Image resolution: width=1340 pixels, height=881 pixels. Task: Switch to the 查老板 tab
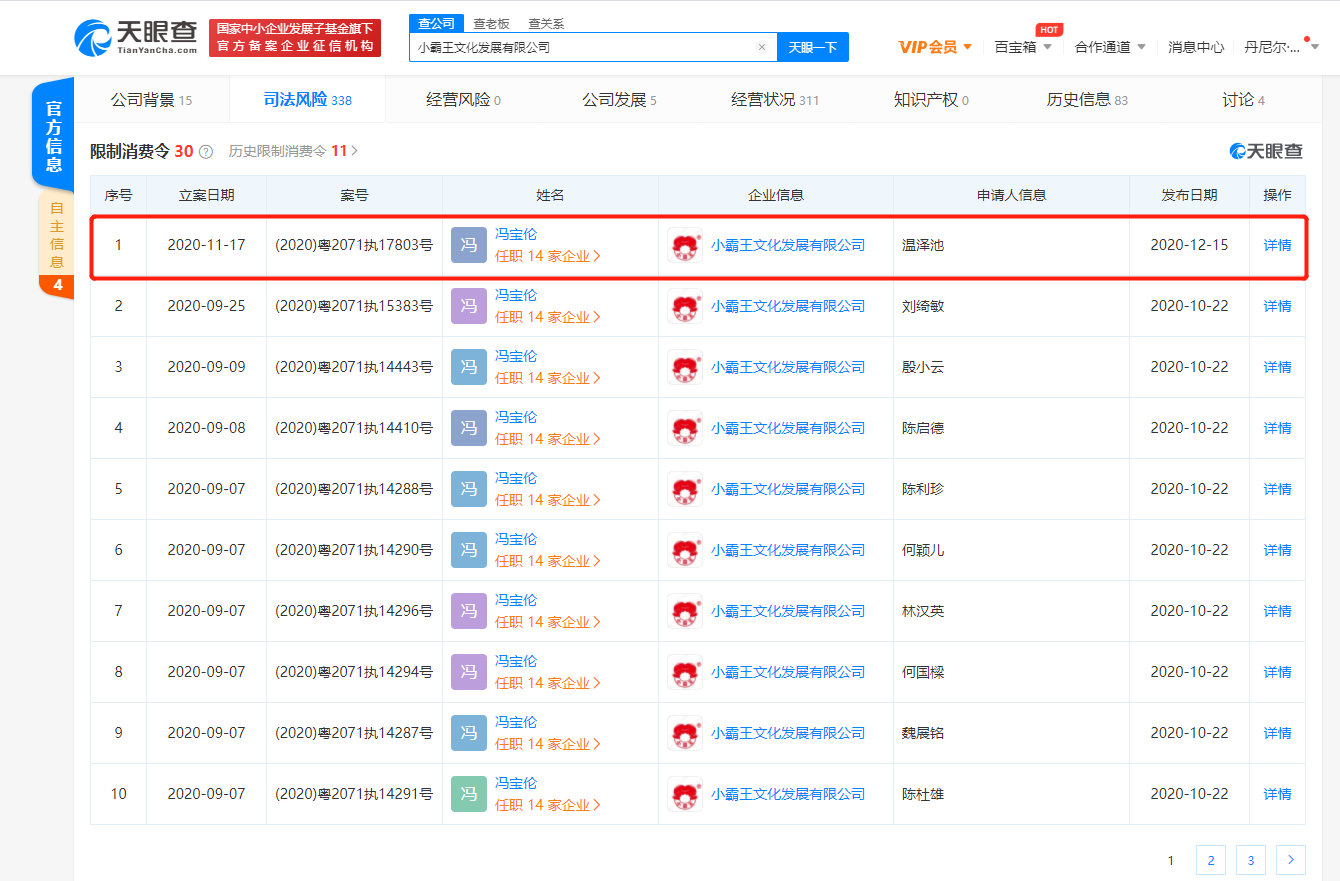point(490,22)
